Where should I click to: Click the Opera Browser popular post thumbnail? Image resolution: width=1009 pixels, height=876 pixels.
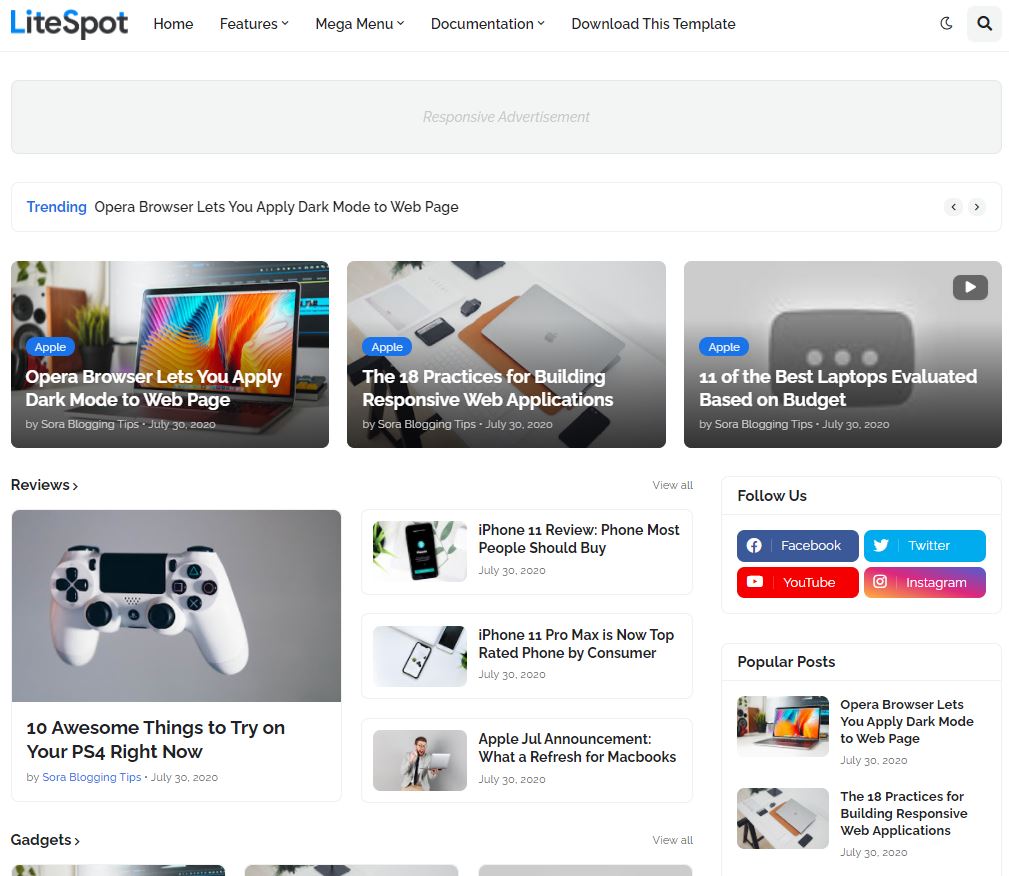coord(782,726)
